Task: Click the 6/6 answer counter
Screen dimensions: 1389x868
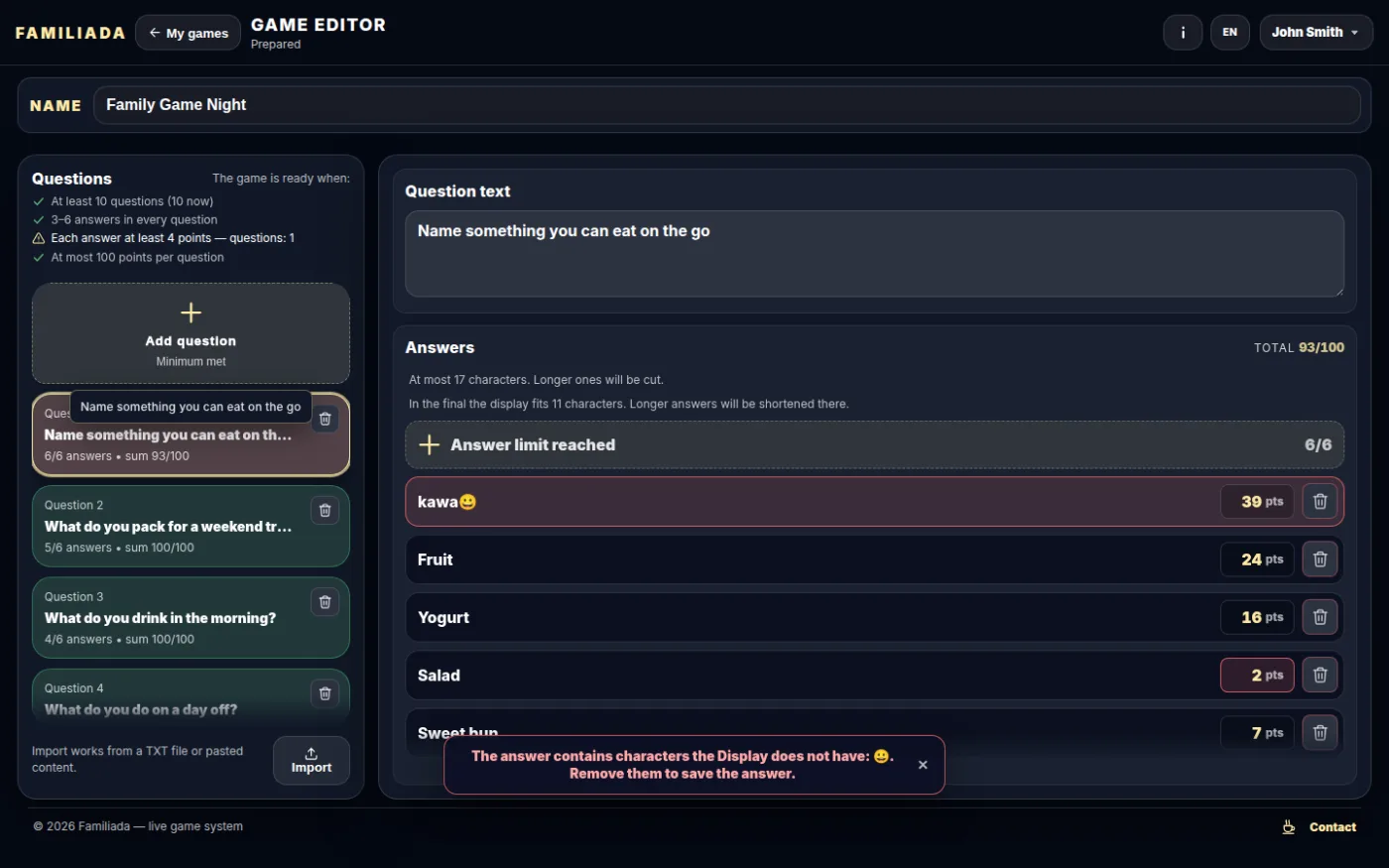Action: [x=1318, y=444]
